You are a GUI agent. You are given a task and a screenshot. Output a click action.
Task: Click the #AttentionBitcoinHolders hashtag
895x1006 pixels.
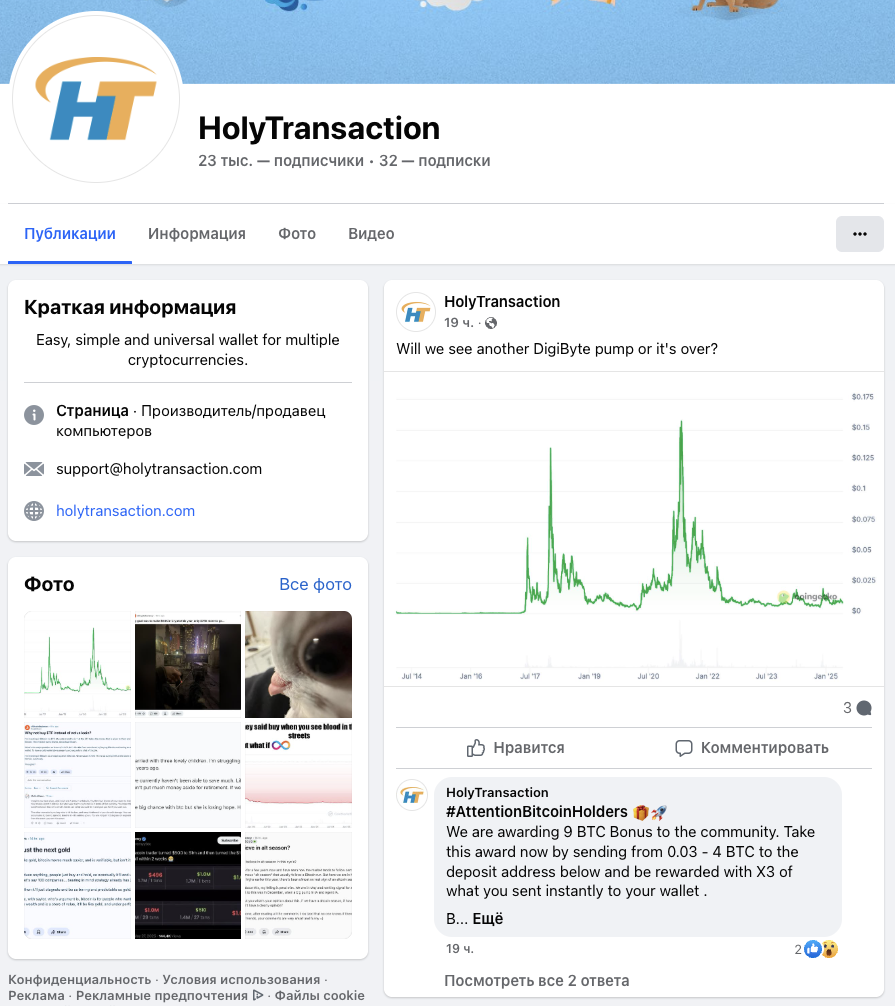536,812
